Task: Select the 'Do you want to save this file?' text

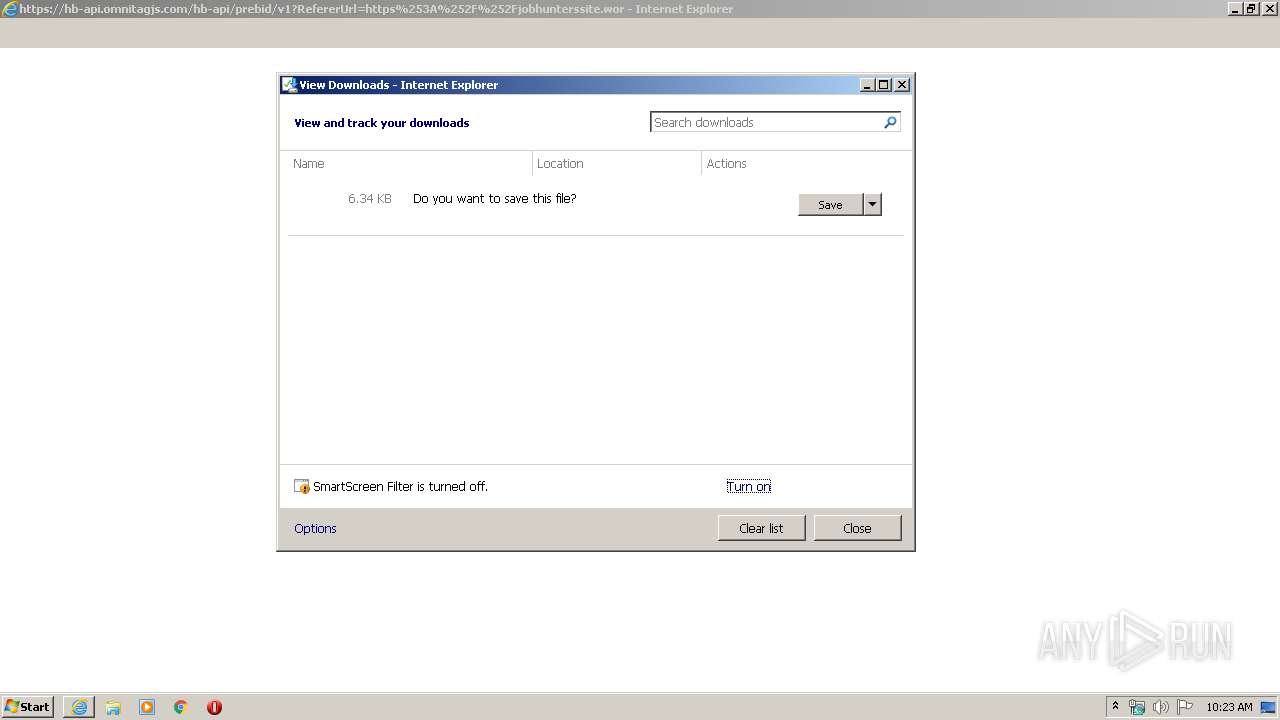Action: click(494, 199)
